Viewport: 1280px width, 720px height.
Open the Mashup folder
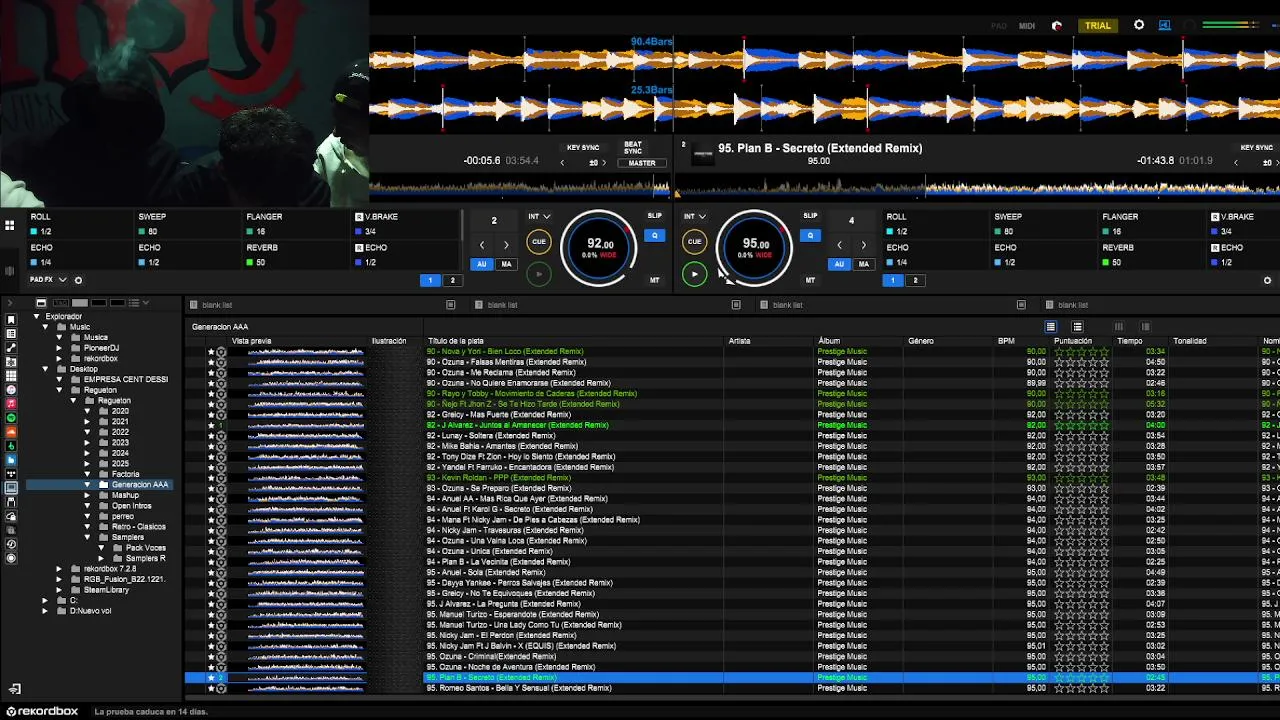125,495
